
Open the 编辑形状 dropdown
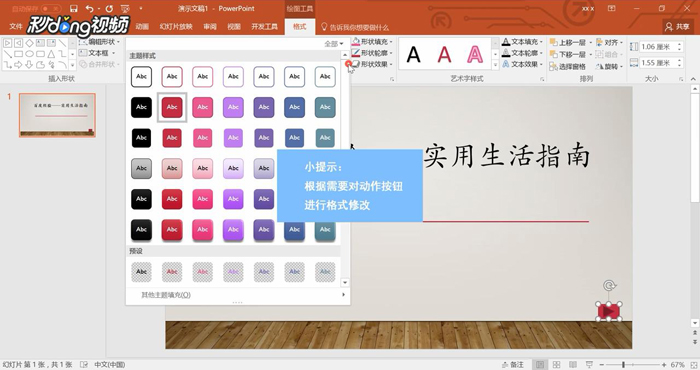[x=100, y=42]
